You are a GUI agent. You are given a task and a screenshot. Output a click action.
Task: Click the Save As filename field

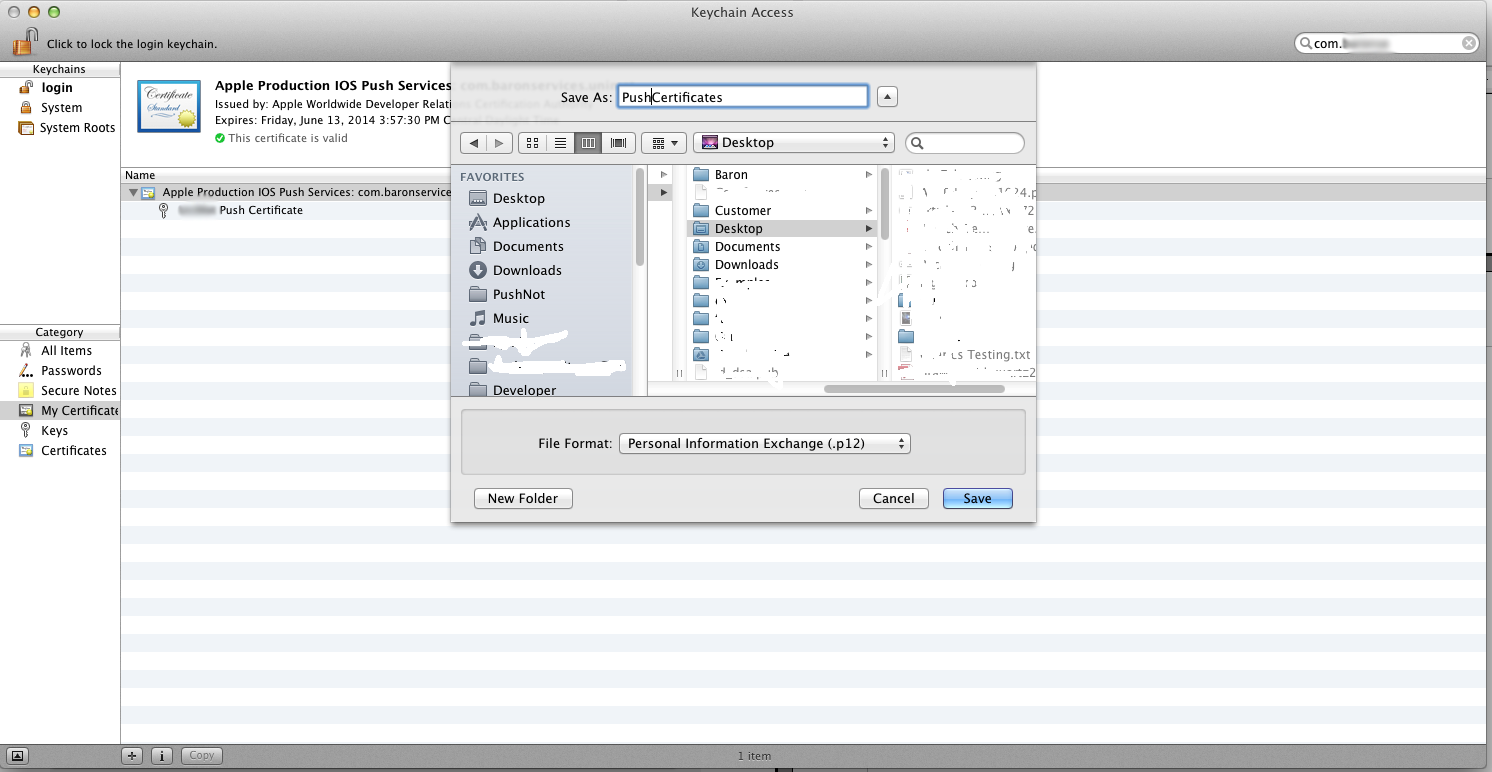(x=743, y=97)
